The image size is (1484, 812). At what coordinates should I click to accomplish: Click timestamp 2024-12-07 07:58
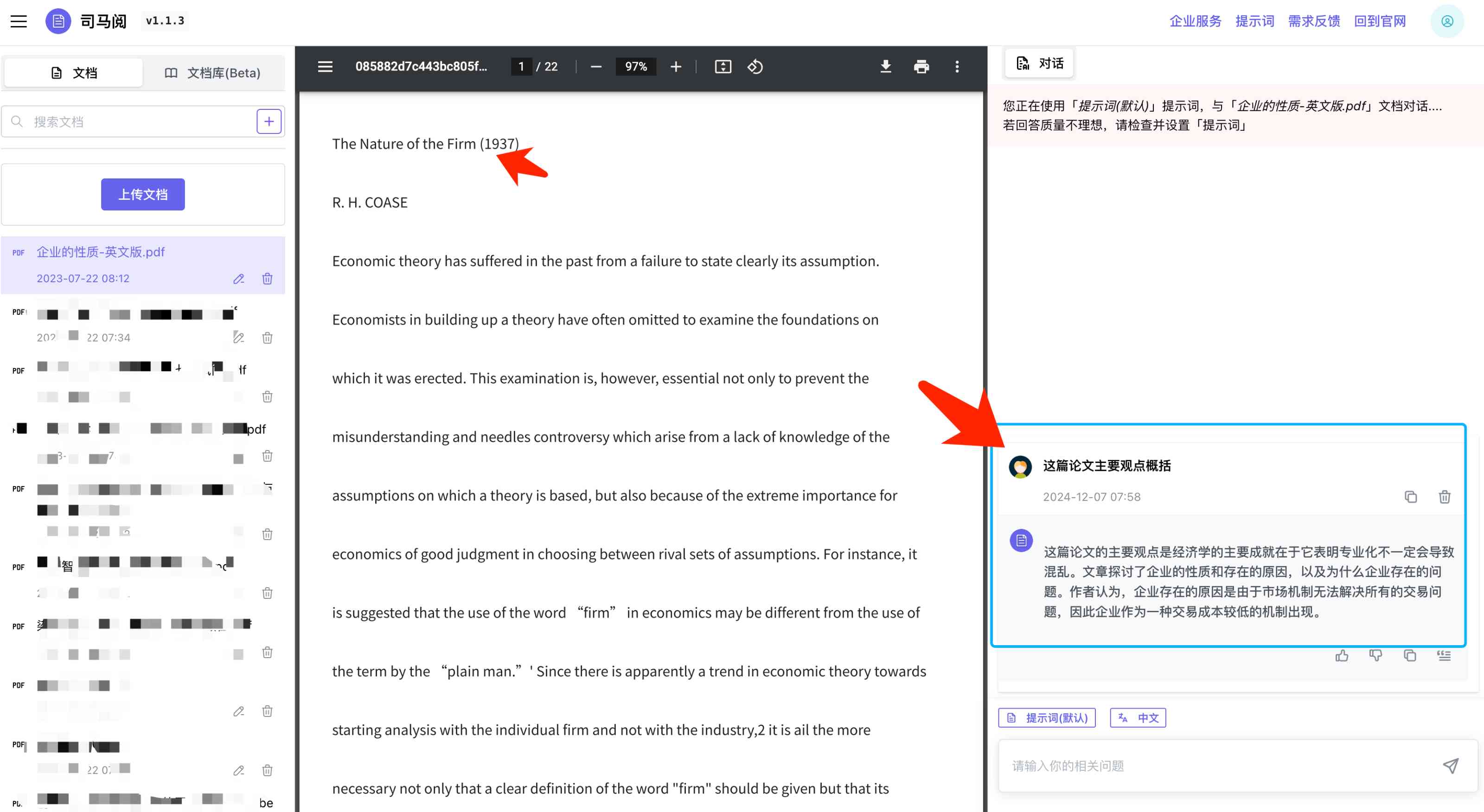(x=1092, y=496)
